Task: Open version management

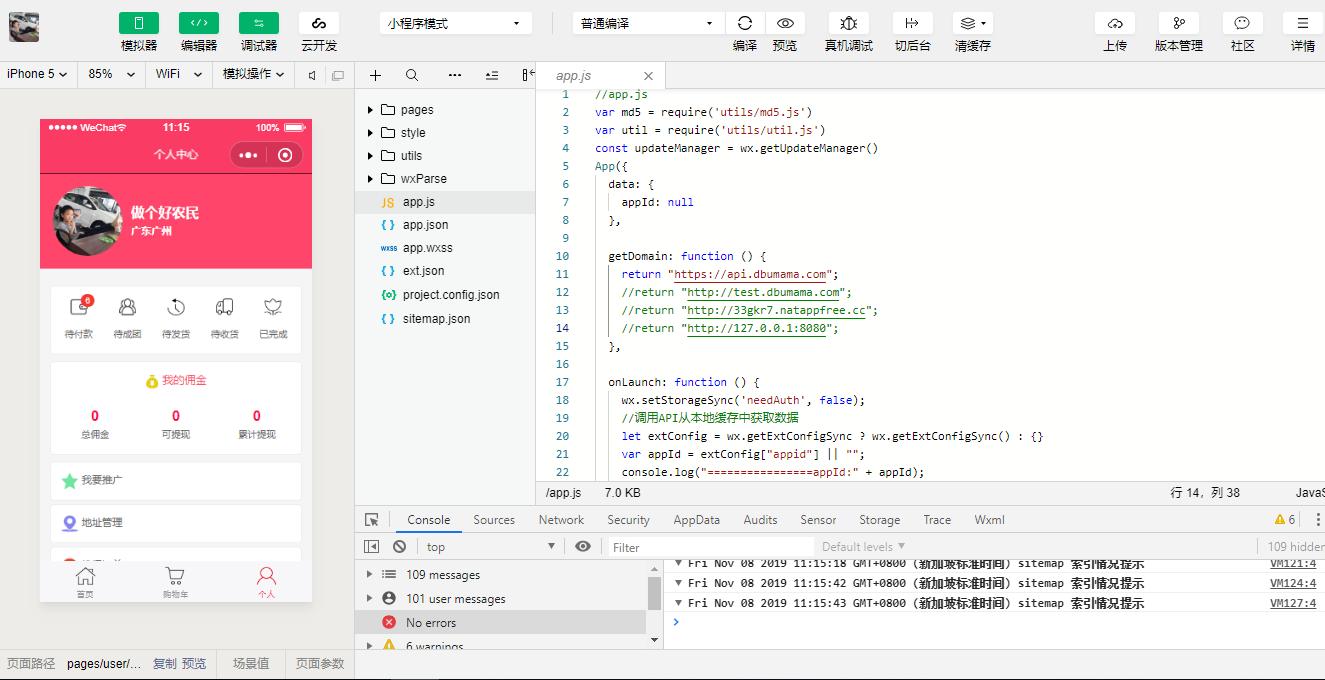Action: pos(1179,23)
